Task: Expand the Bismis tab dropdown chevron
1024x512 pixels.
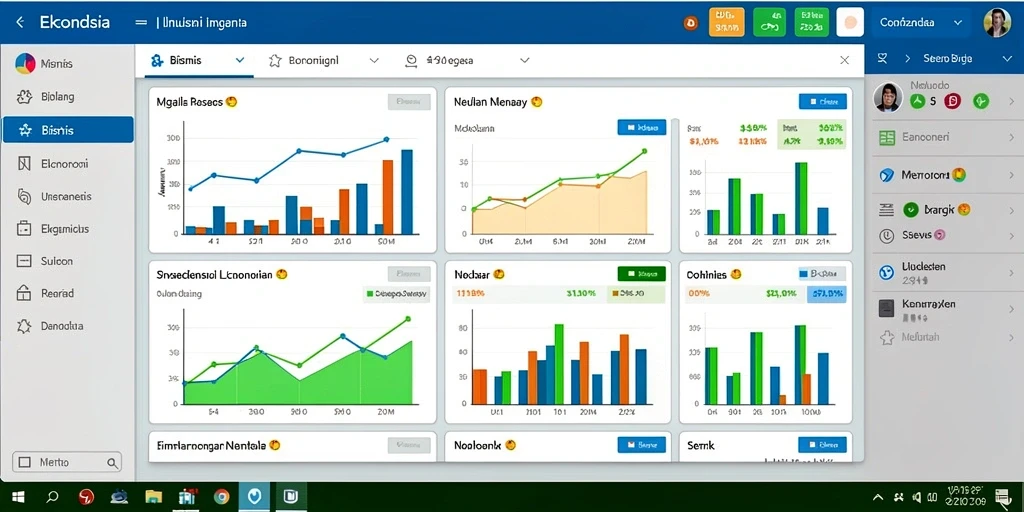Action: click(240, 60)
